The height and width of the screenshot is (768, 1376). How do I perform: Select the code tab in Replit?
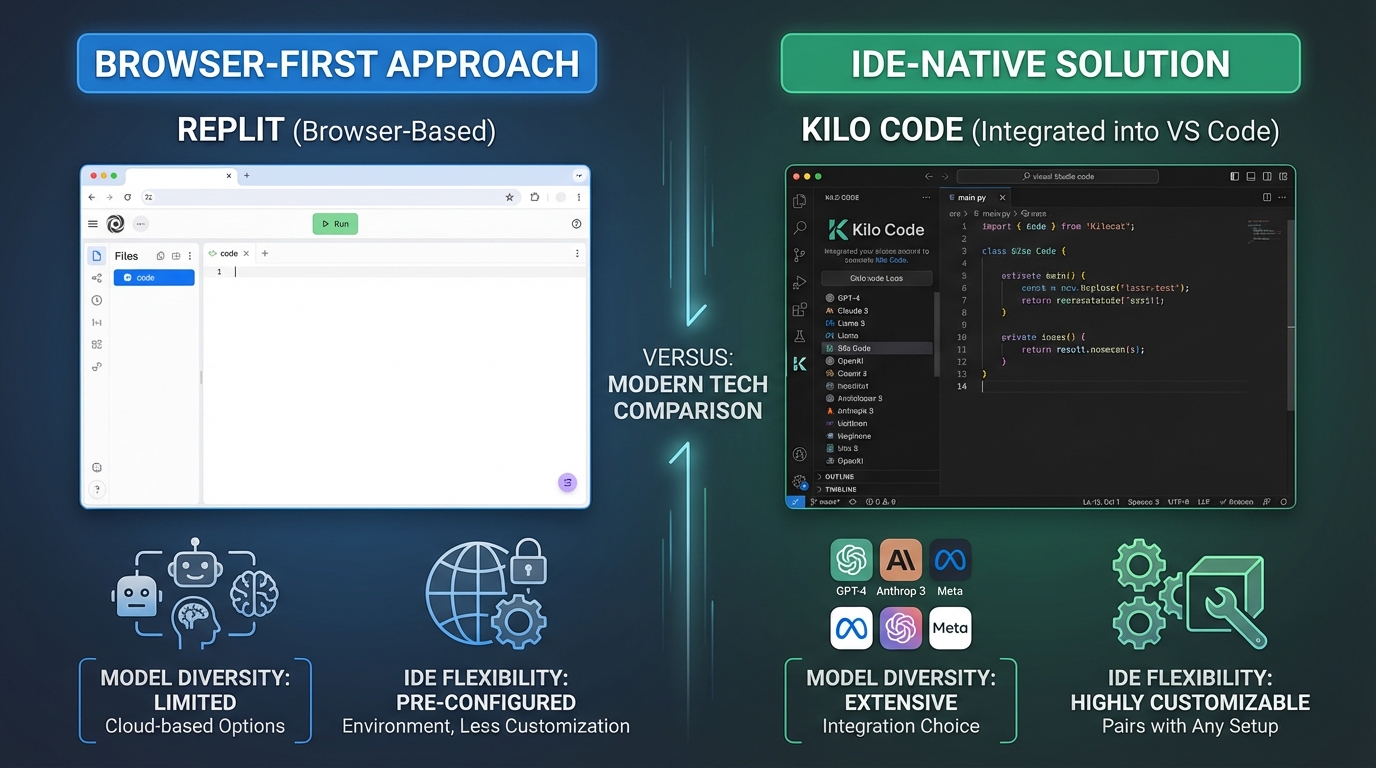tap(229, 253)
